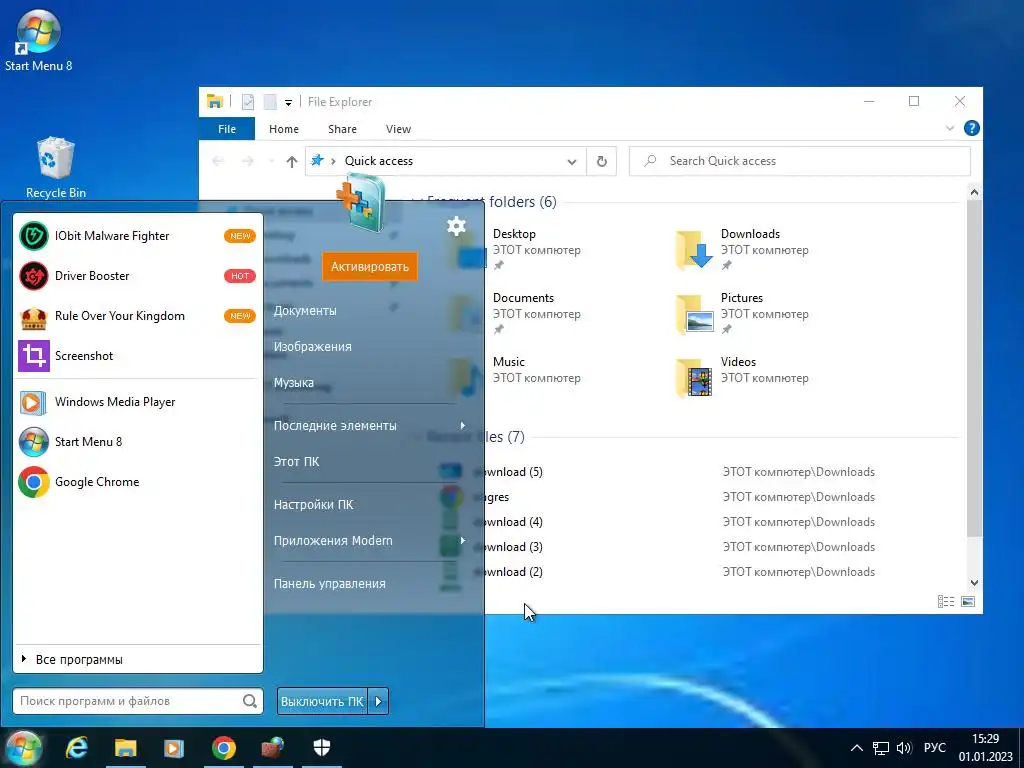
Task: Open Windows Media Player from start menu
Action: click(137, 402)
